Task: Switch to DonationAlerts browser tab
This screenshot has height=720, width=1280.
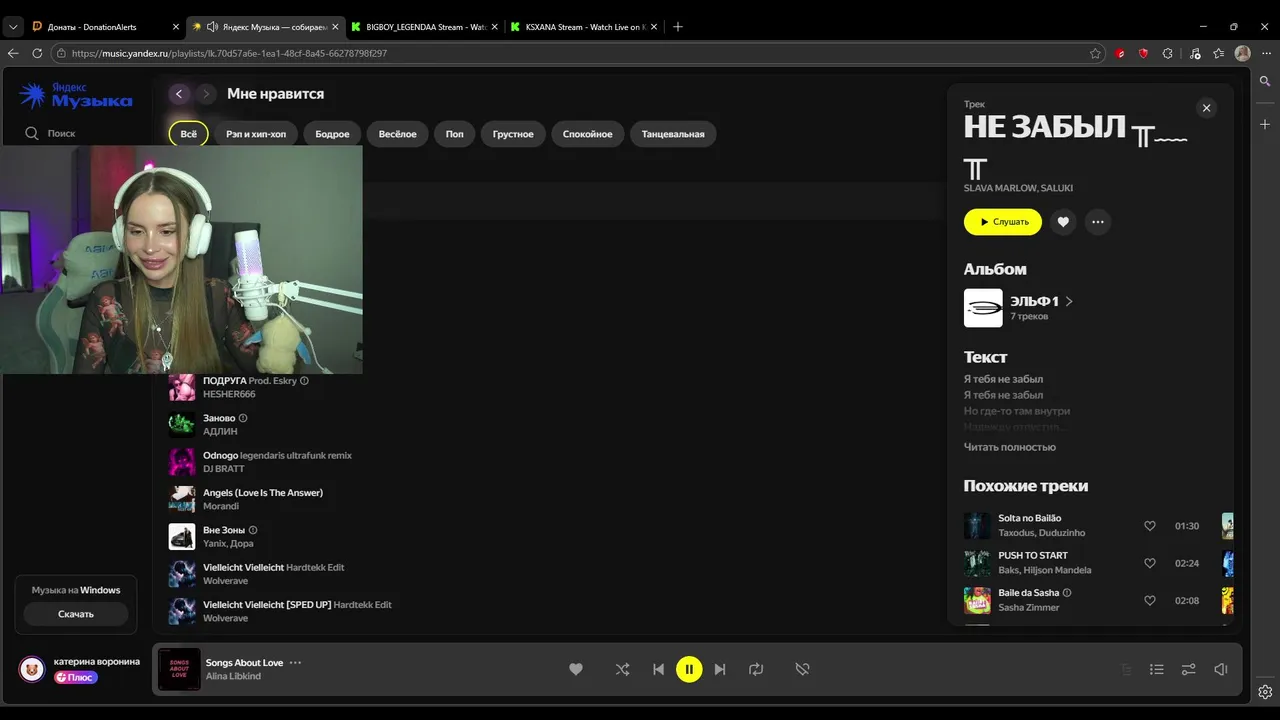Action: (103, 27)
